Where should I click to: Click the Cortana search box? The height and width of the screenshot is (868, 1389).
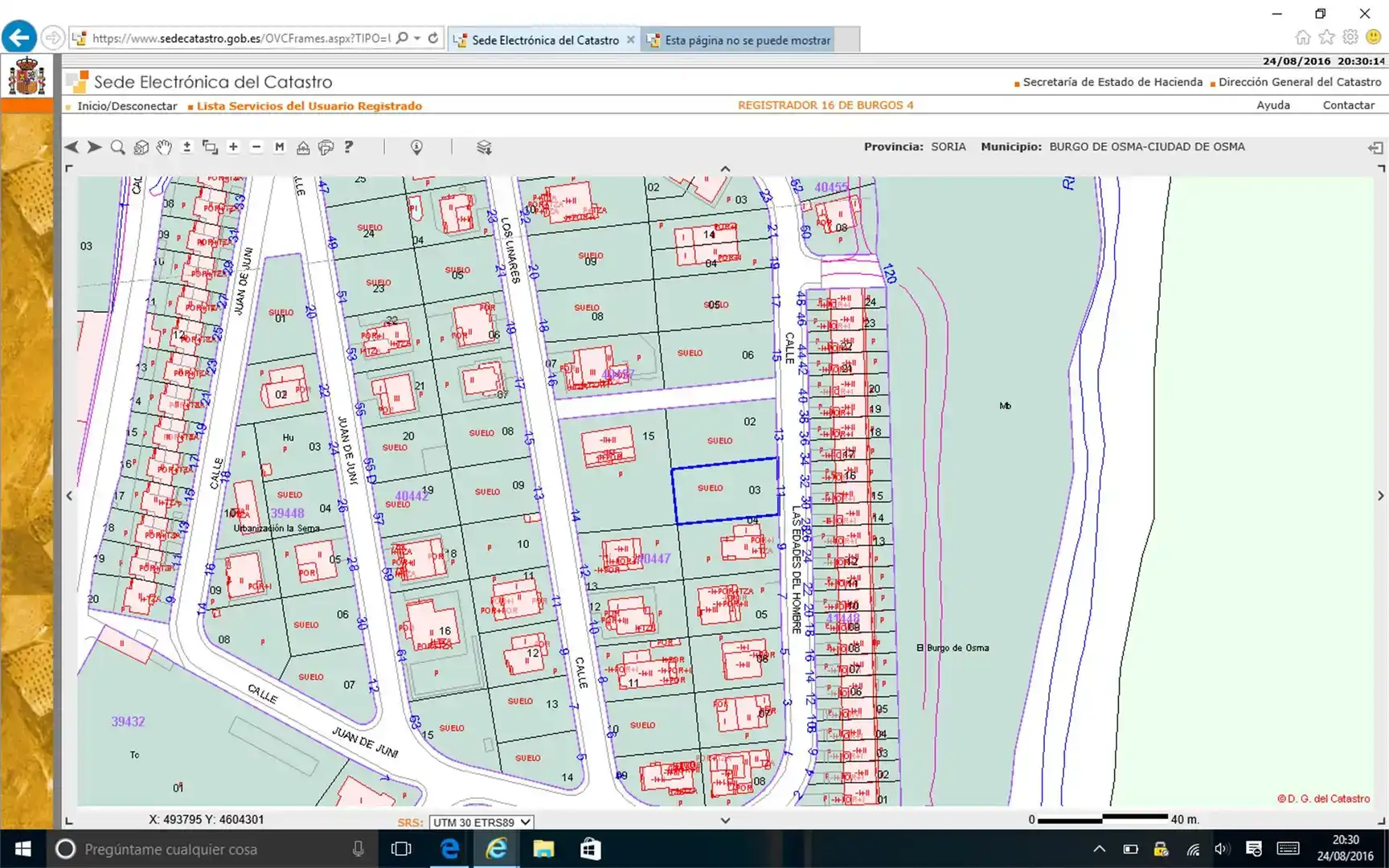[x=211, y=849]
